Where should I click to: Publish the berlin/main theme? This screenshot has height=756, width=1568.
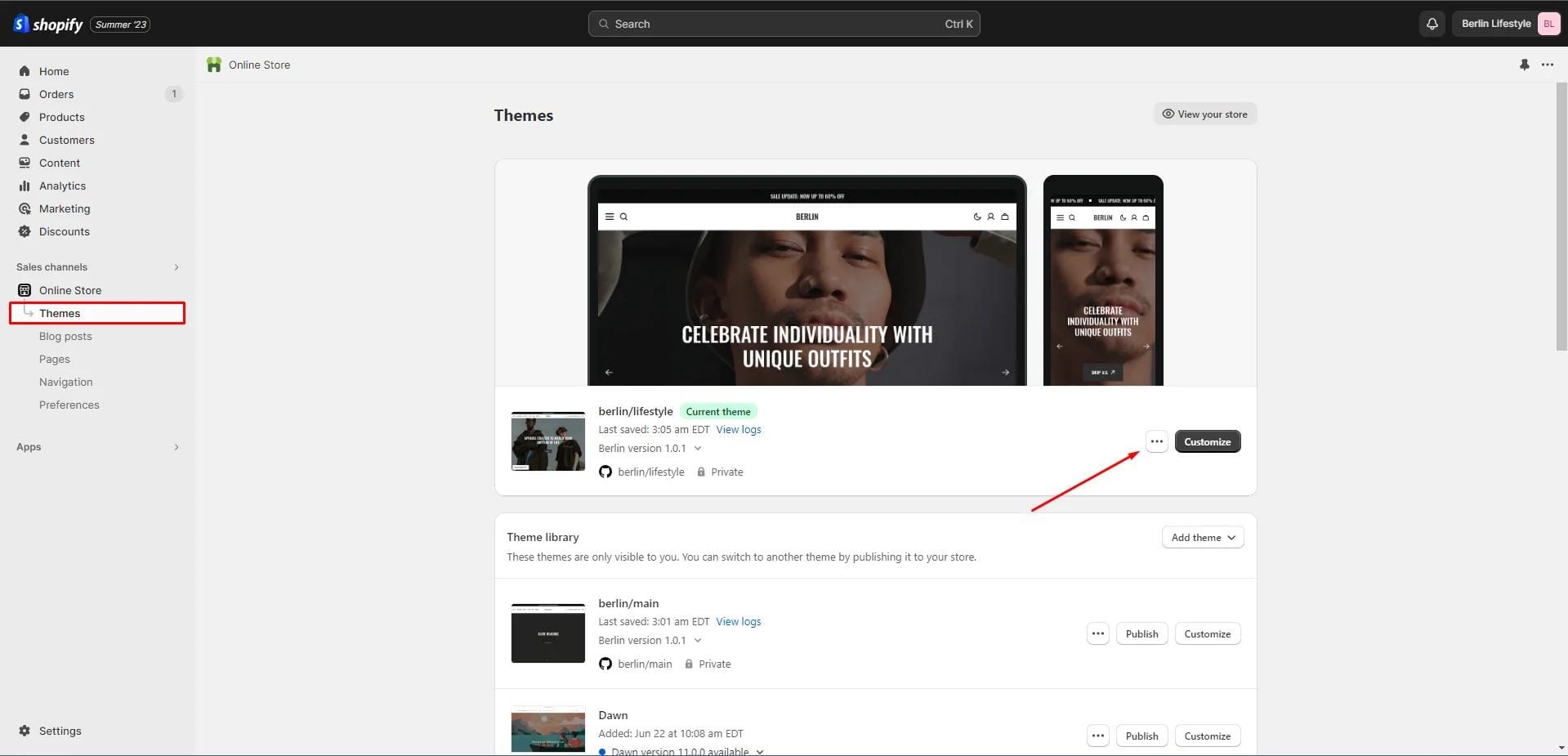pyautogui.click(x=1141, y=633)
